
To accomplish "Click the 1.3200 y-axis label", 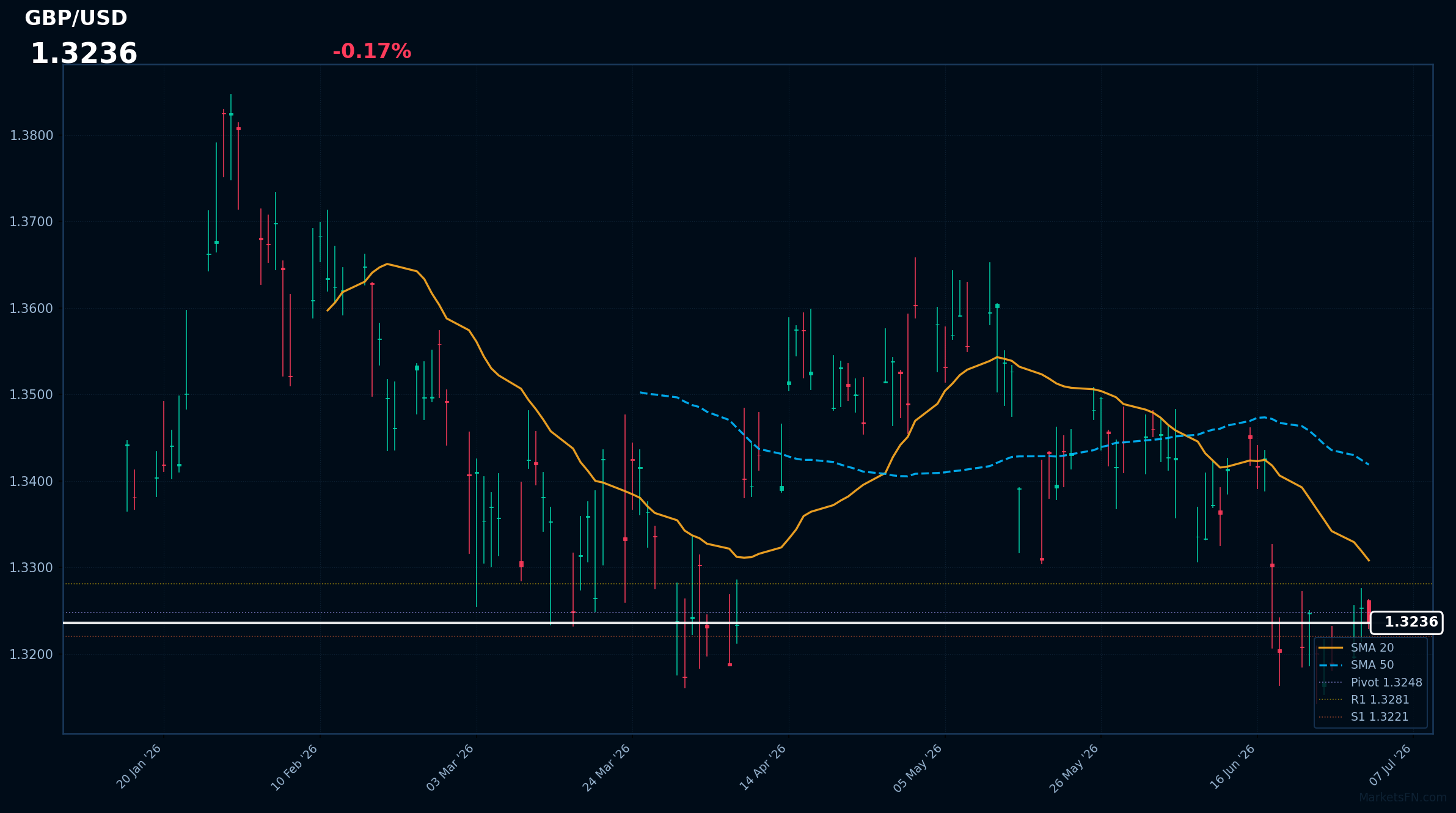I will coord(32,655).
